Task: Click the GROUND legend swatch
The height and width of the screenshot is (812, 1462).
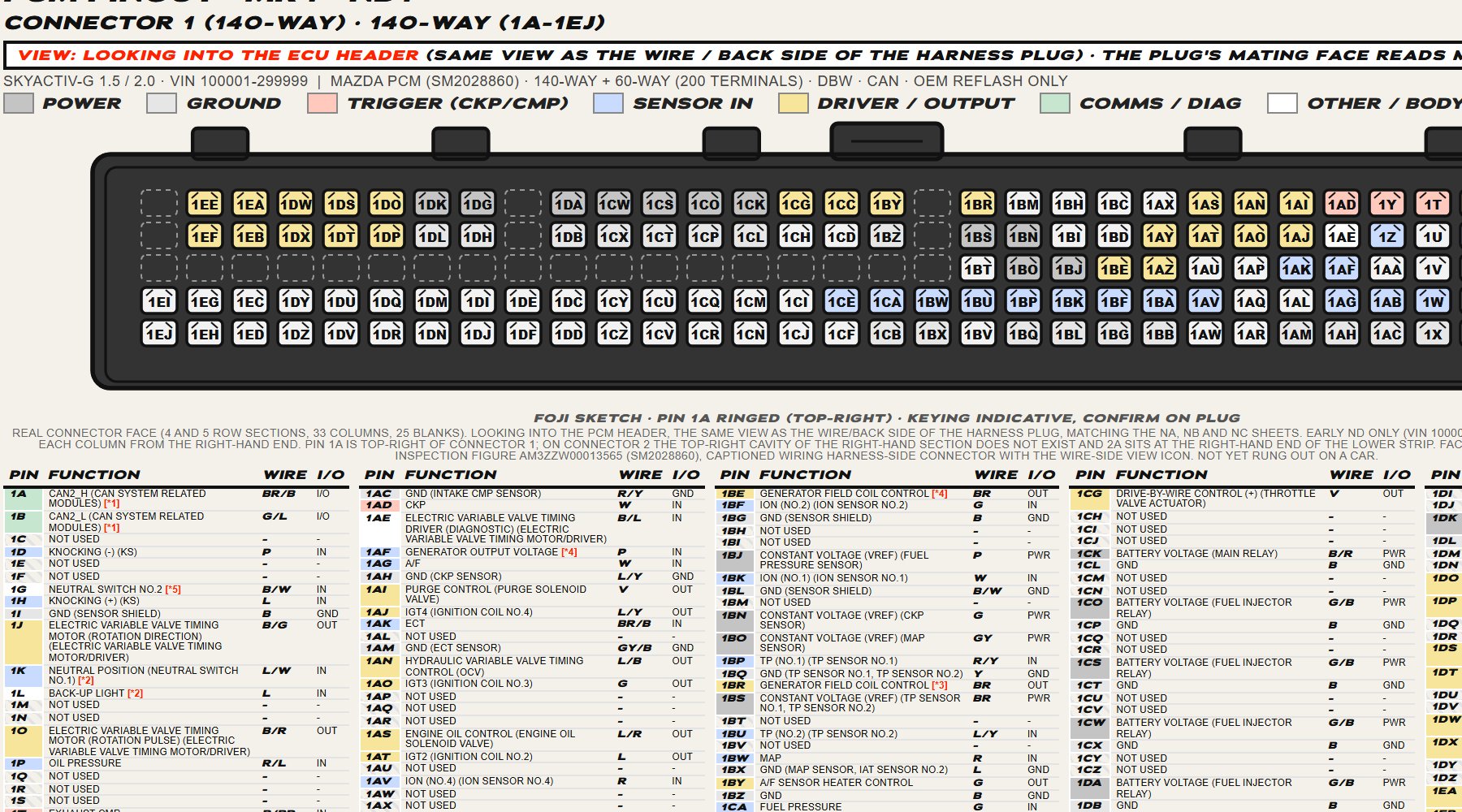Action: [x=162, y=103]
